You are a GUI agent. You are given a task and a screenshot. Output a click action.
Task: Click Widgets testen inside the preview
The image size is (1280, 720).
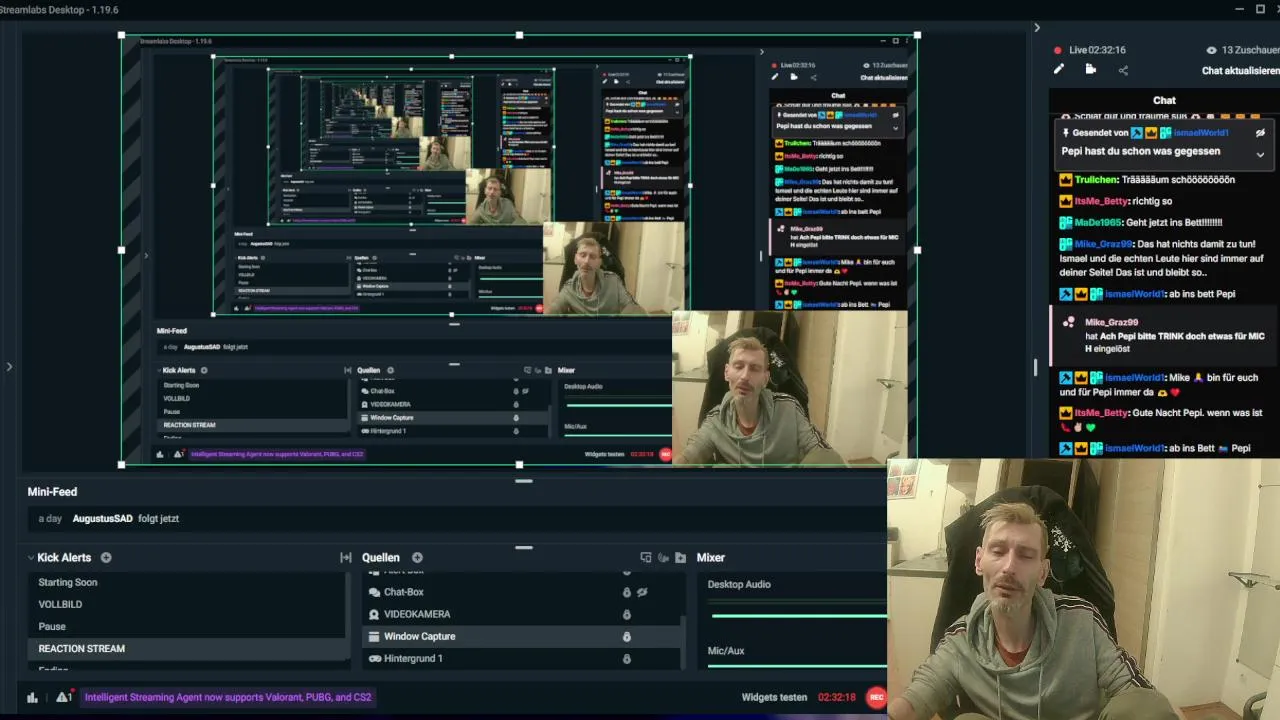[x=604, y=454]
